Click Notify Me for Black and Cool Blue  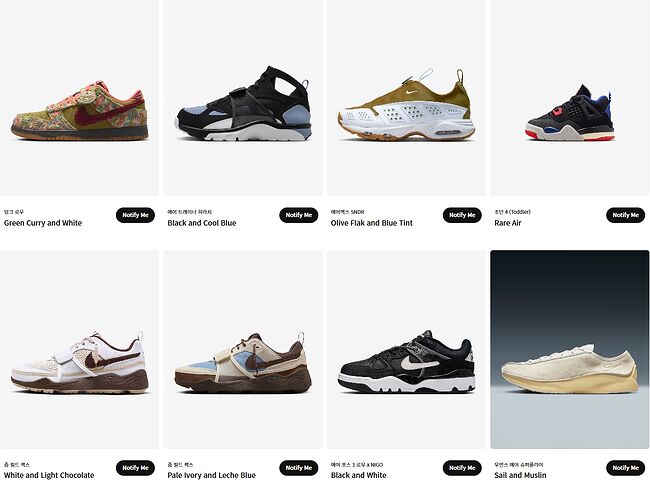click(298, 215)
